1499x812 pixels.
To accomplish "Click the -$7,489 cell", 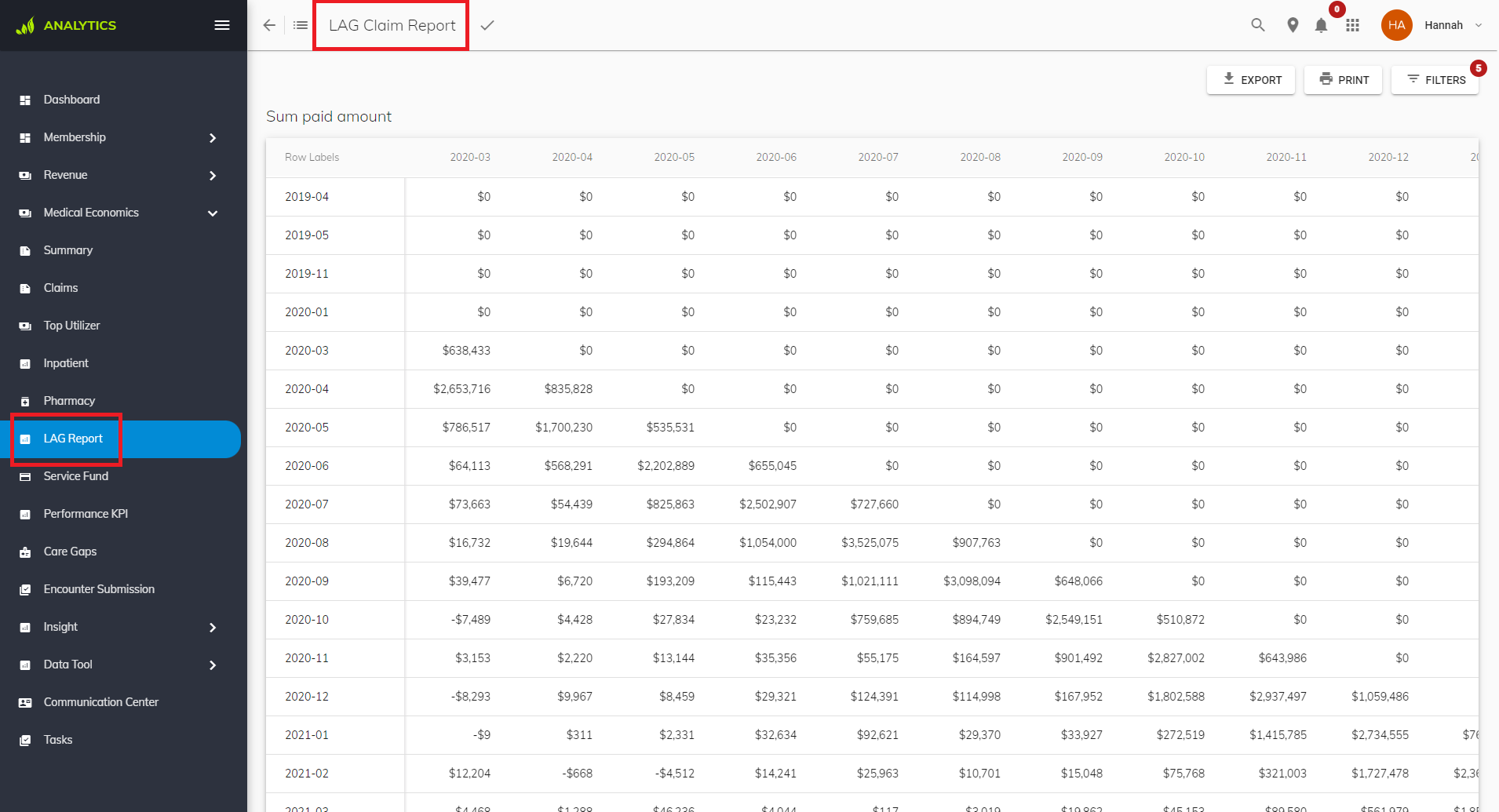I will point(470,620).
